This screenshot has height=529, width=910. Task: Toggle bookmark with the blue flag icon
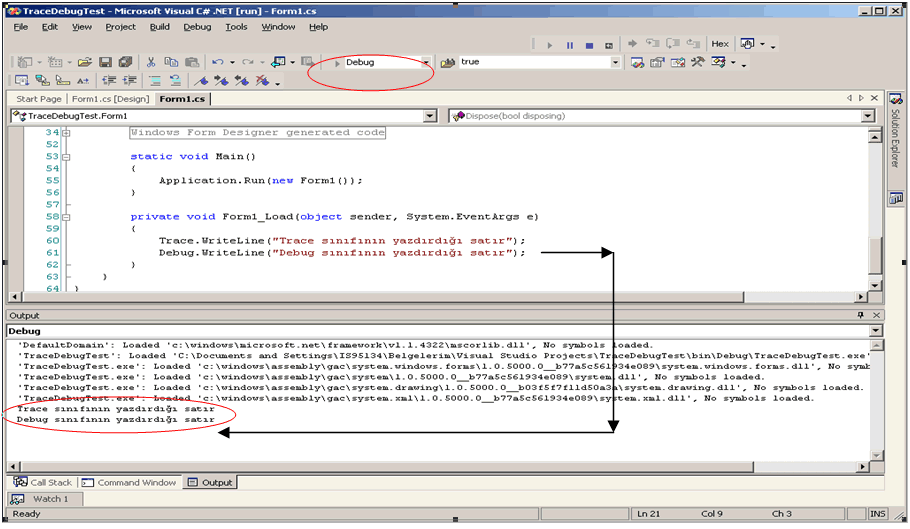(x=201, y=81)
